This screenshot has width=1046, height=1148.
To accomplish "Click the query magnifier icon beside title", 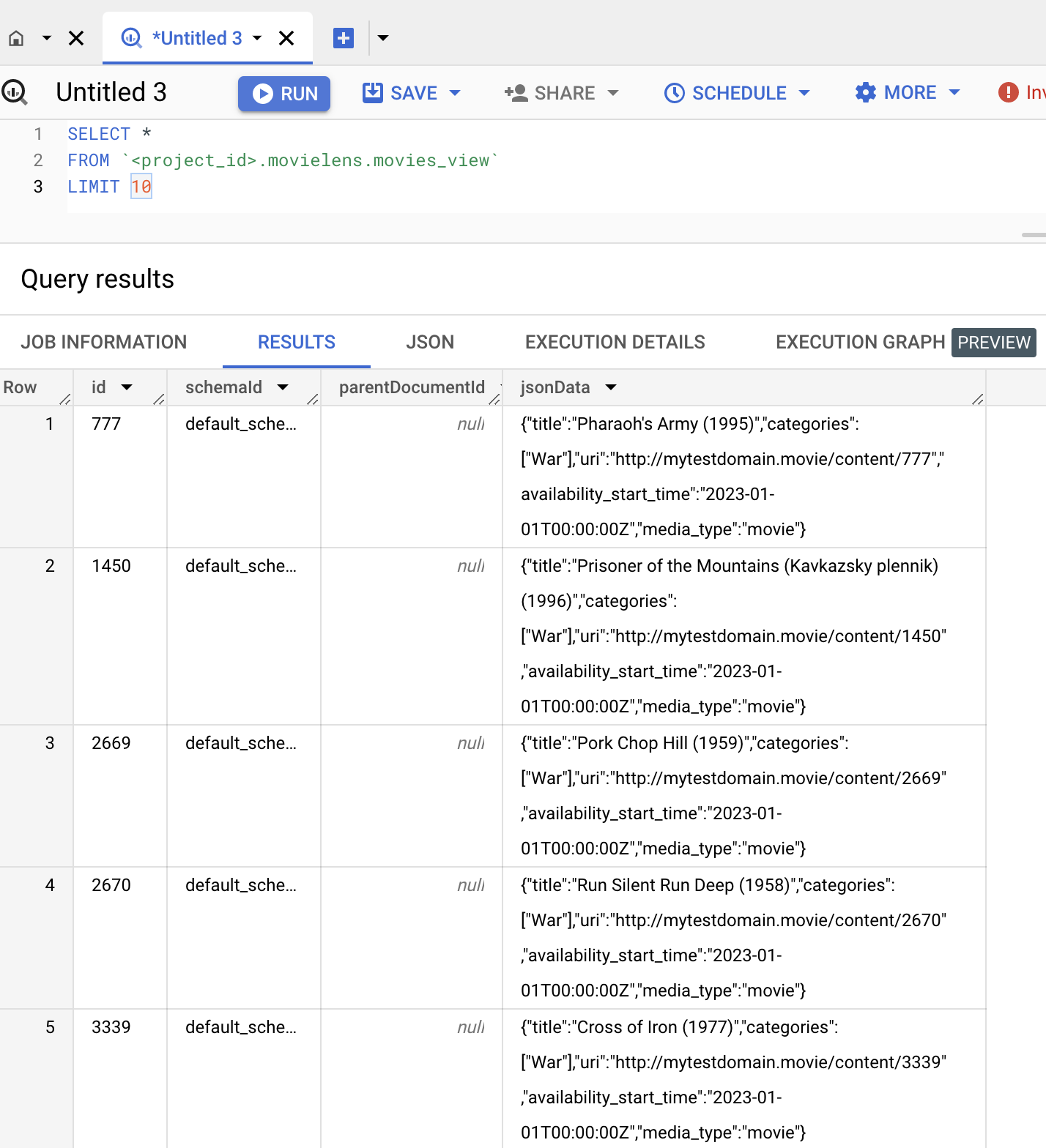I will click(x=14, y=92).
